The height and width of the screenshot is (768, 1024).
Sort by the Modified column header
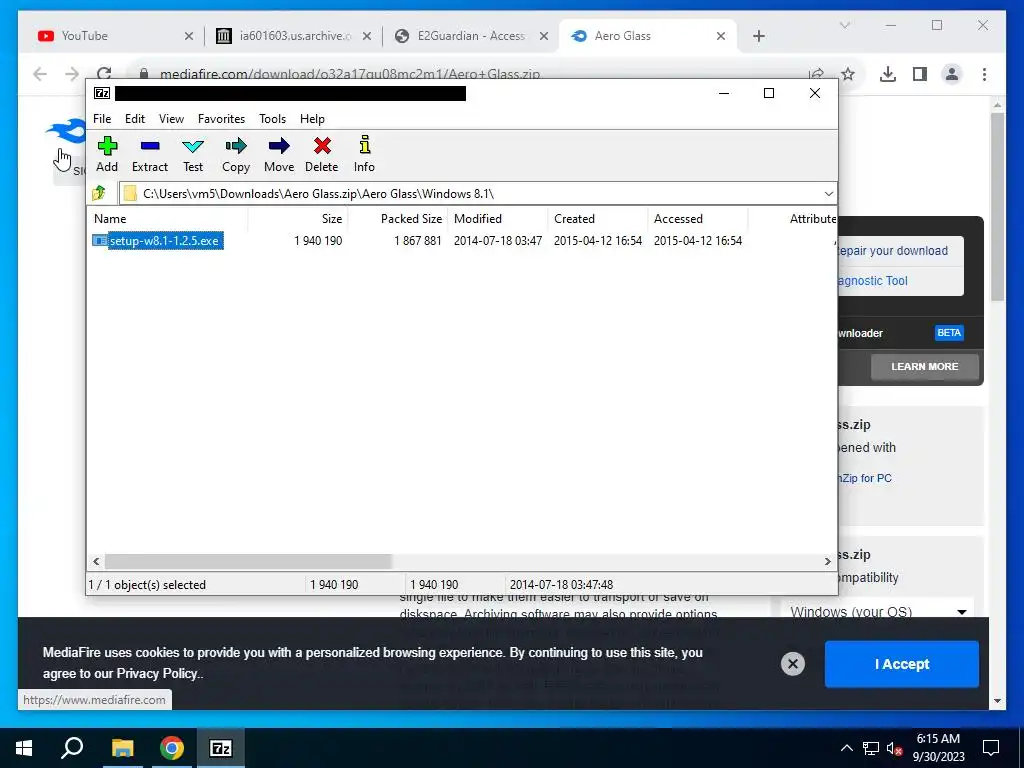498,219
